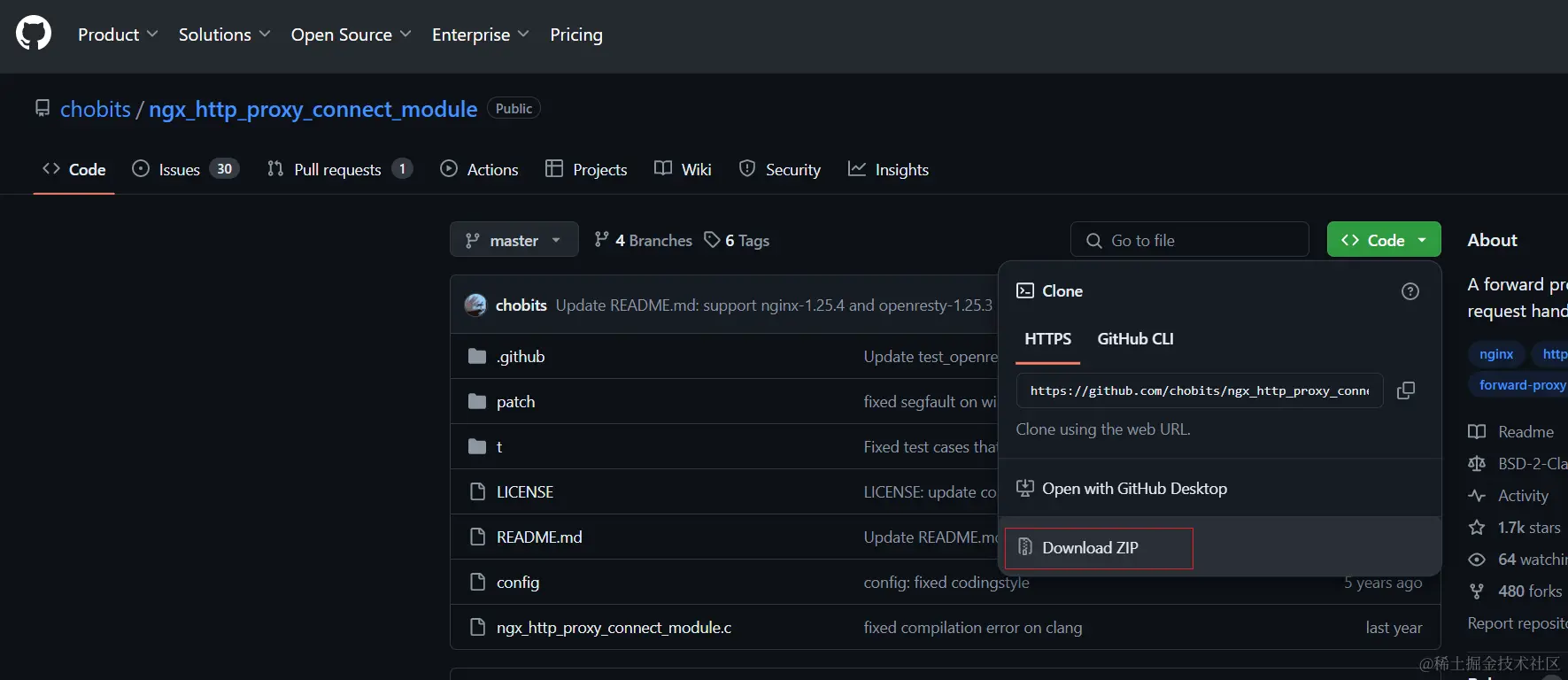Open the Security tab

pos(780,169)
